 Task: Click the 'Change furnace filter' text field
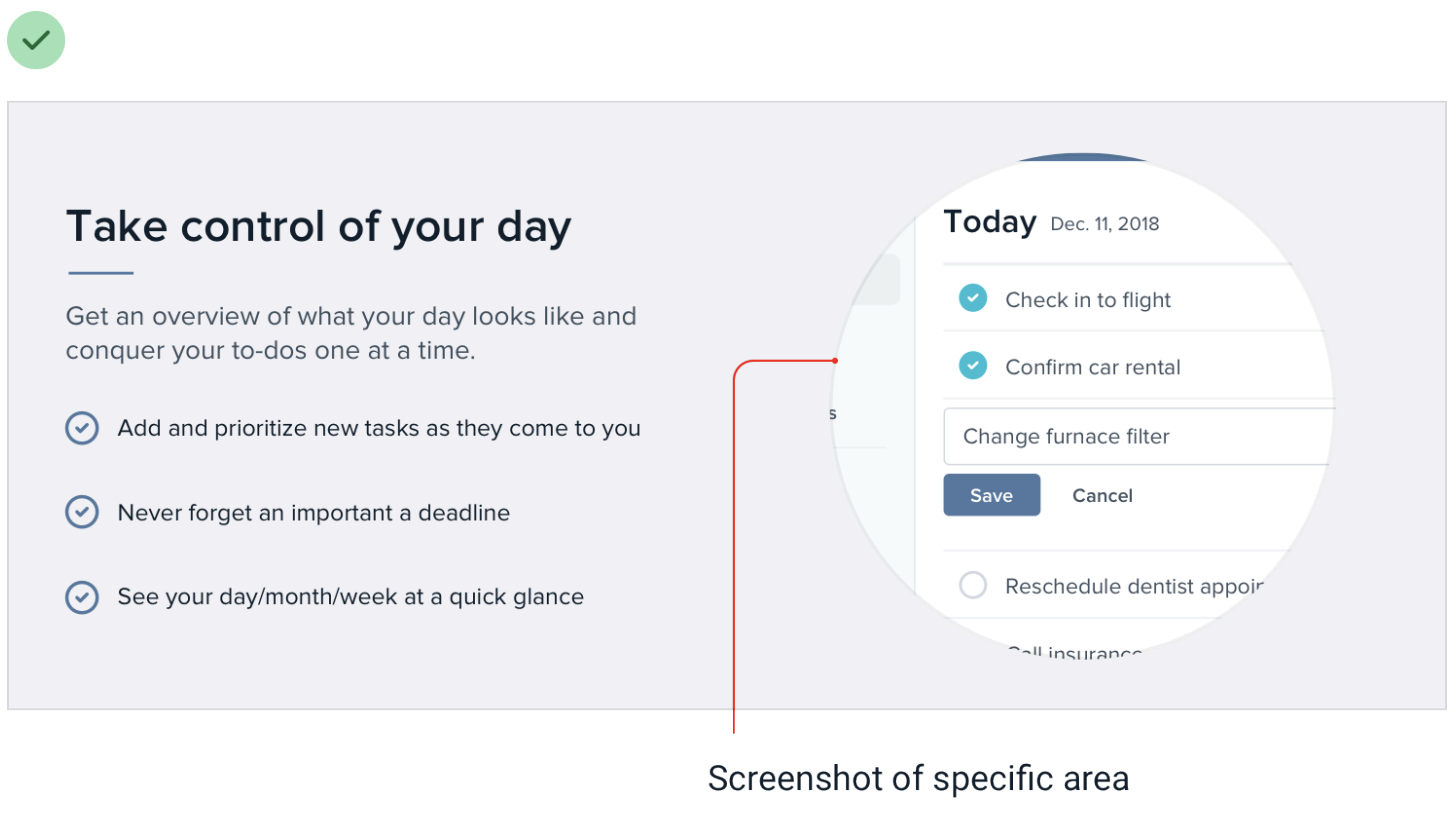pos(1135,437)
